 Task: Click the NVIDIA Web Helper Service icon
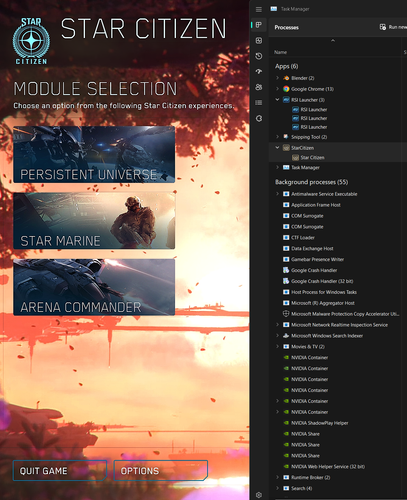click(x=286, y=467)
